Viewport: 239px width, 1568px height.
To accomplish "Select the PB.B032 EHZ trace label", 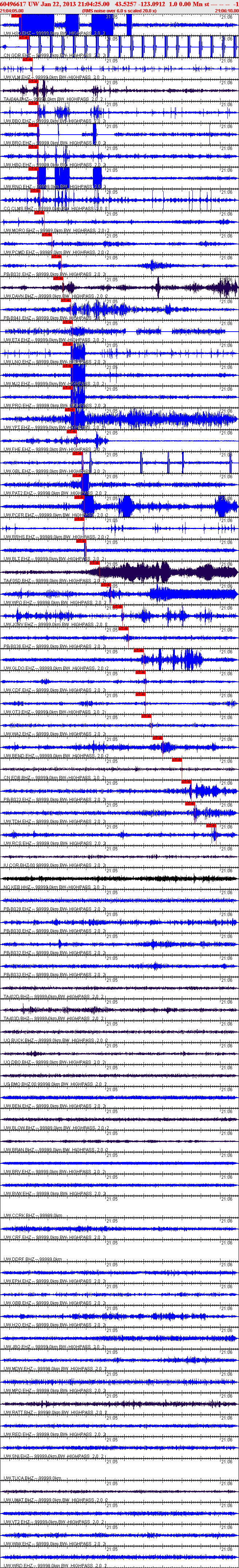I will [x=55, y=954].
